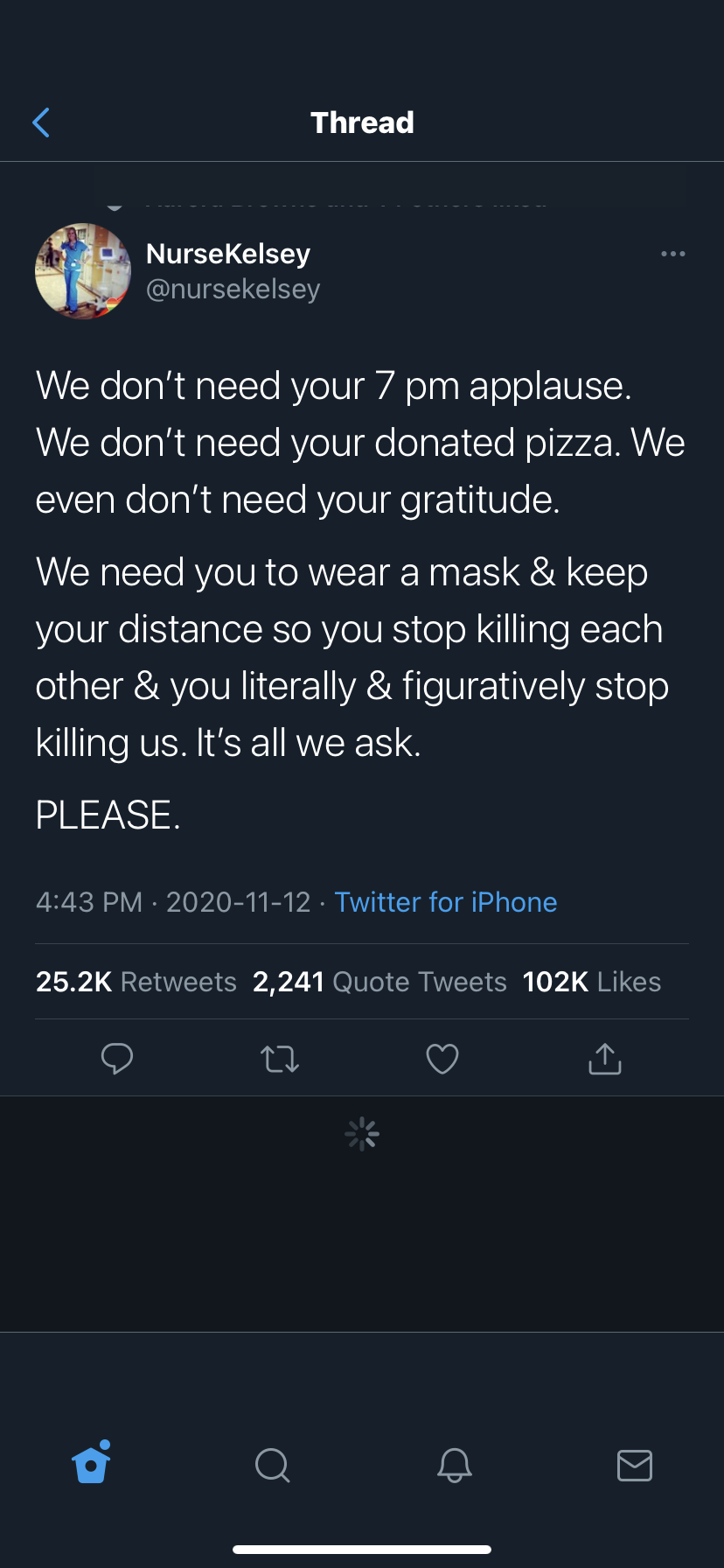The width and height of the screenshot is (724, 1568).
Task: View the 25.2K Retweets list
Action: pos(136,982)
